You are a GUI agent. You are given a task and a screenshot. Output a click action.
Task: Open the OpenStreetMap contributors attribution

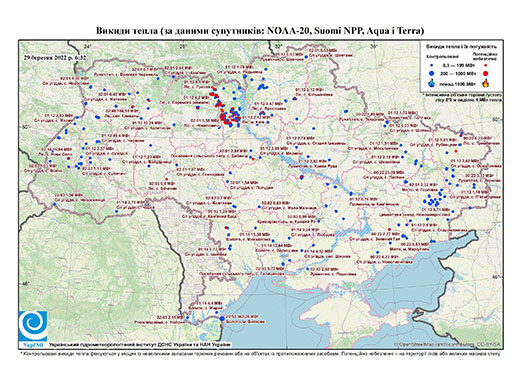tap(448, 344)
